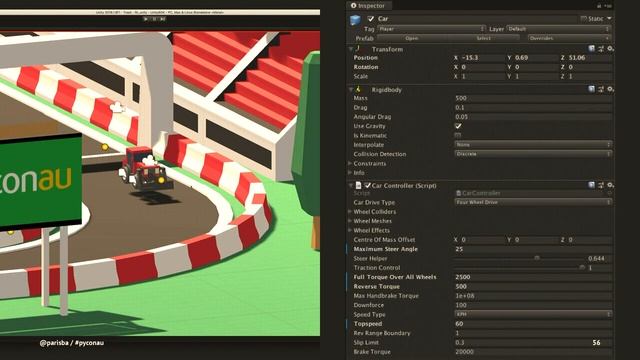This screenshot has height=360, width=640.
Task: Select the Inspector tab
Action: pyautogui.click(x=368, y=6)
